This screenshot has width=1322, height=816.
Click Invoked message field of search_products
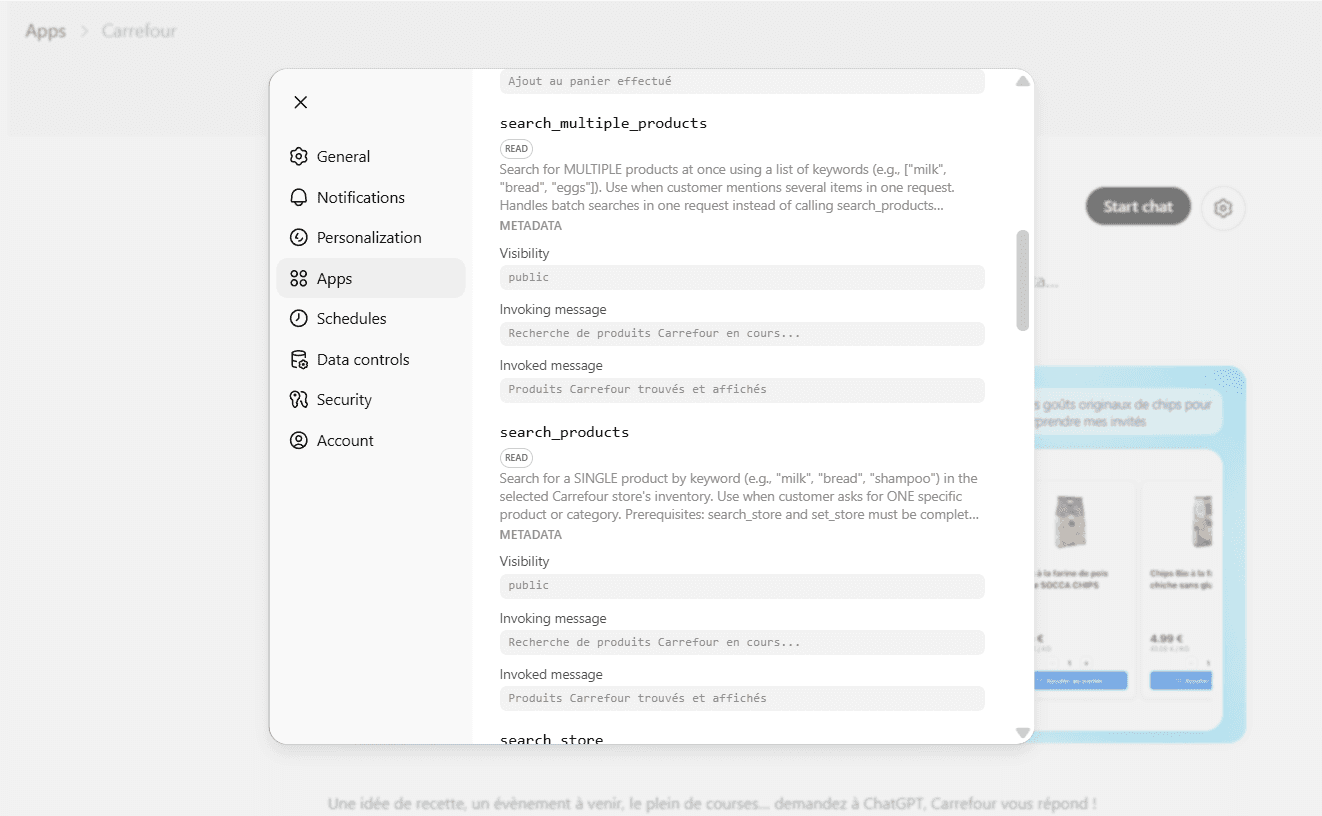[x=742, y=698]
